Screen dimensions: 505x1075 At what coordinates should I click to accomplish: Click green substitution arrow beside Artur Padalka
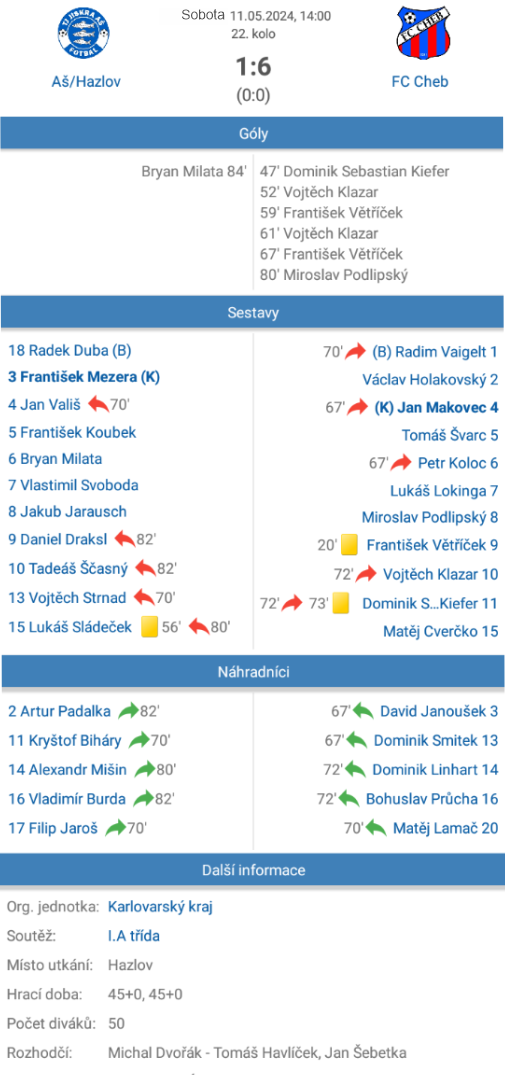pyautogui.click(x=128, y=711)
